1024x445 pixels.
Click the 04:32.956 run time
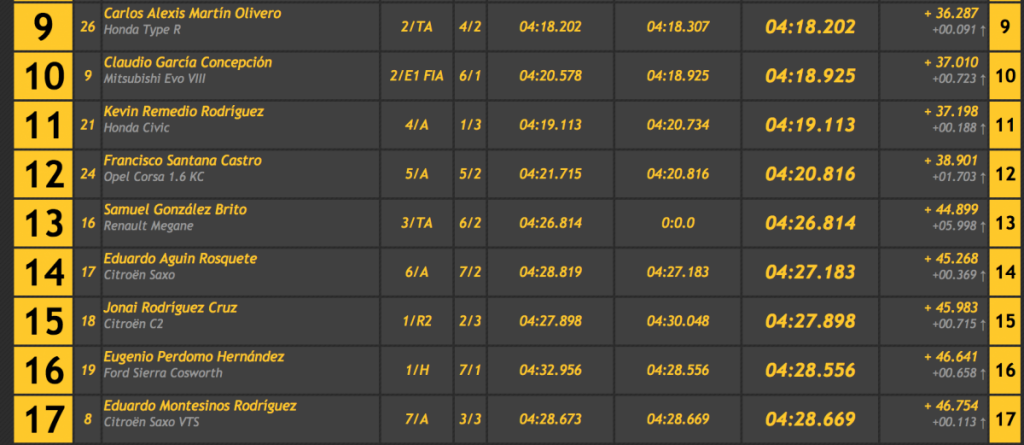click(550, 370)
